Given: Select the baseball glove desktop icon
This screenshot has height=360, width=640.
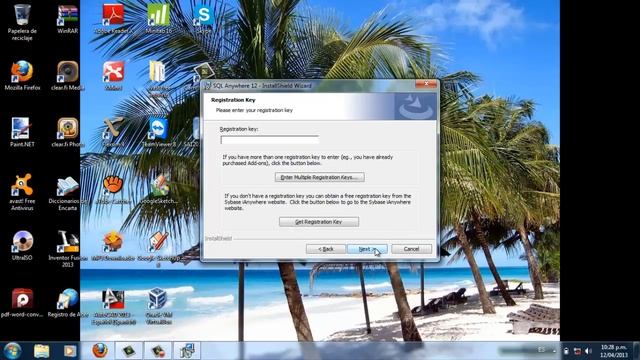Looking at the screenshot, I should [113, 189].
